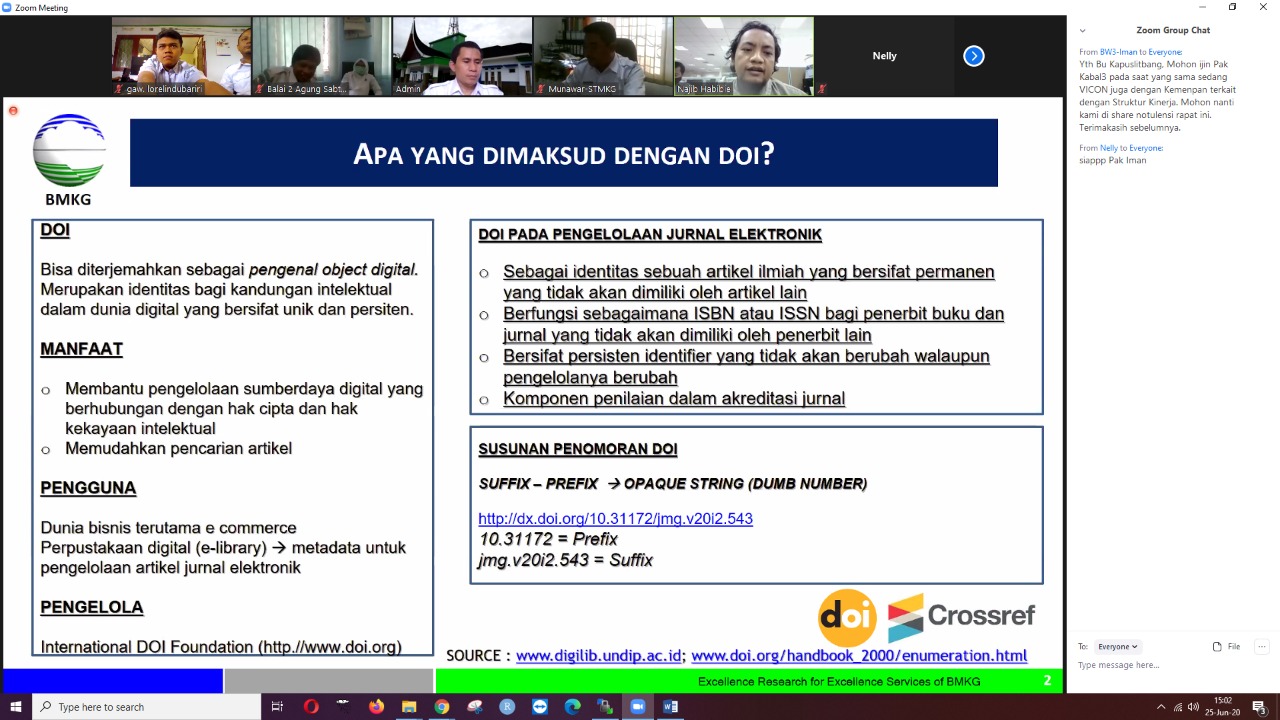Screen dimensions: 1280x720
Task: Select Najib Habibie's video thumbnail
Action: point(743,56)
